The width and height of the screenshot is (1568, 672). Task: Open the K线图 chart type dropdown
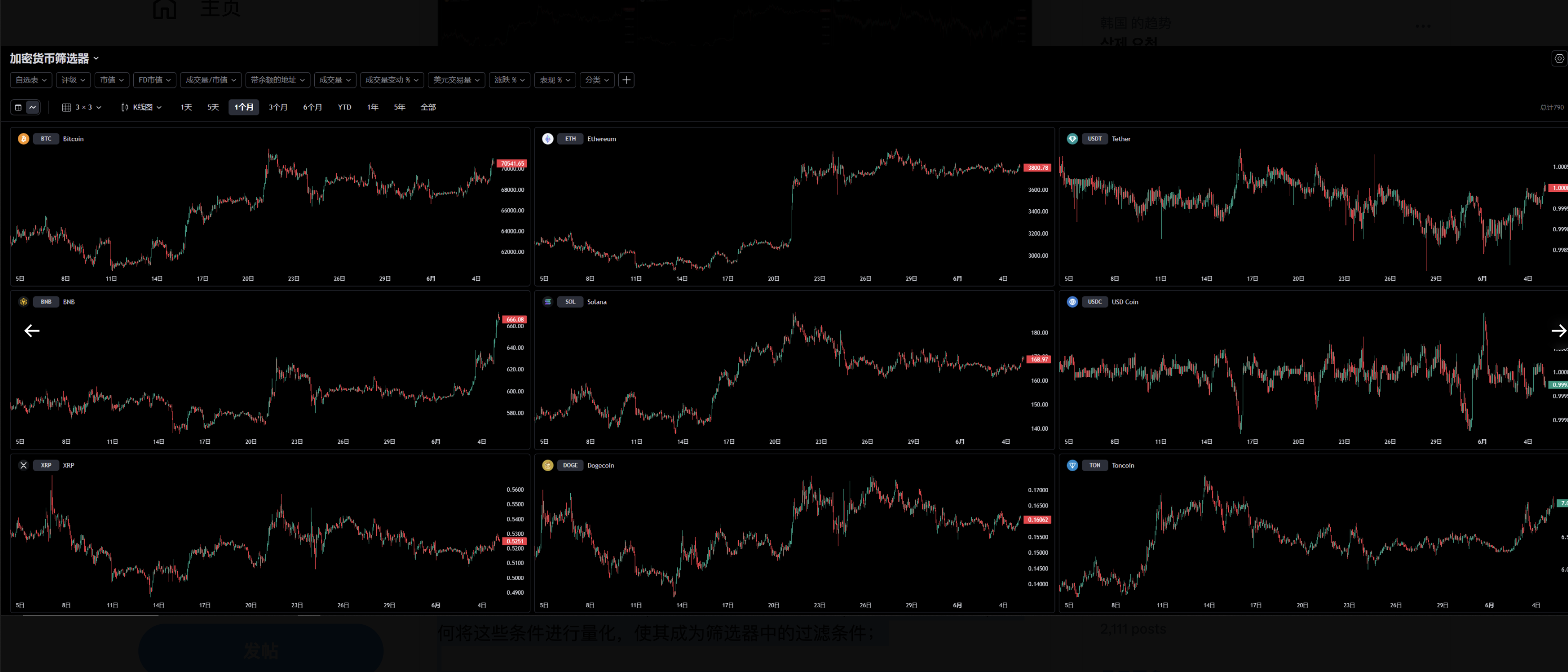pyautogui.click(x=141, y=107)
